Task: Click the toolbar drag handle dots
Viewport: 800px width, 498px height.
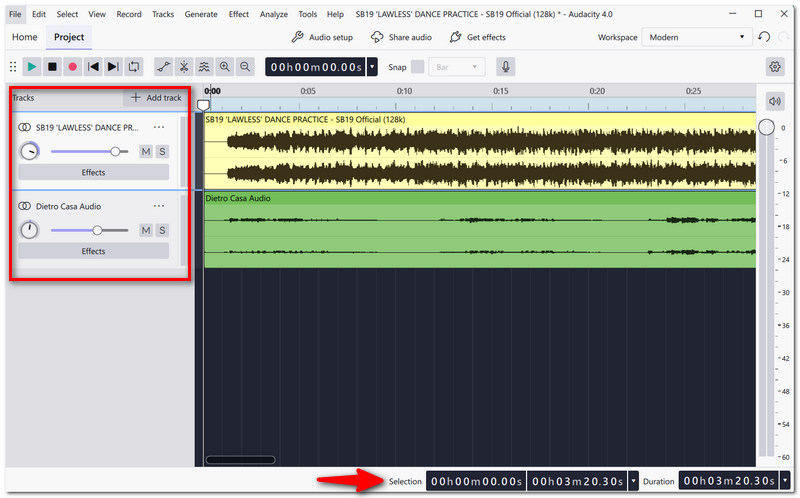Action: [13, 67]
